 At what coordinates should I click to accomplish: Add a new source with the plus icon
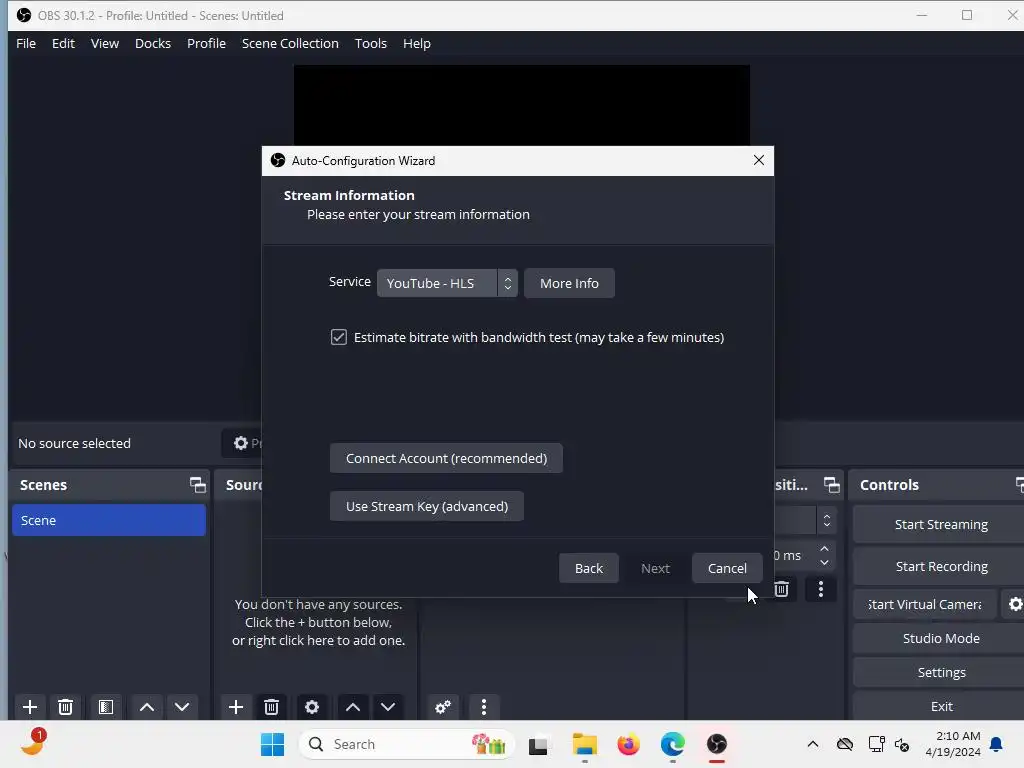[236, 707]
